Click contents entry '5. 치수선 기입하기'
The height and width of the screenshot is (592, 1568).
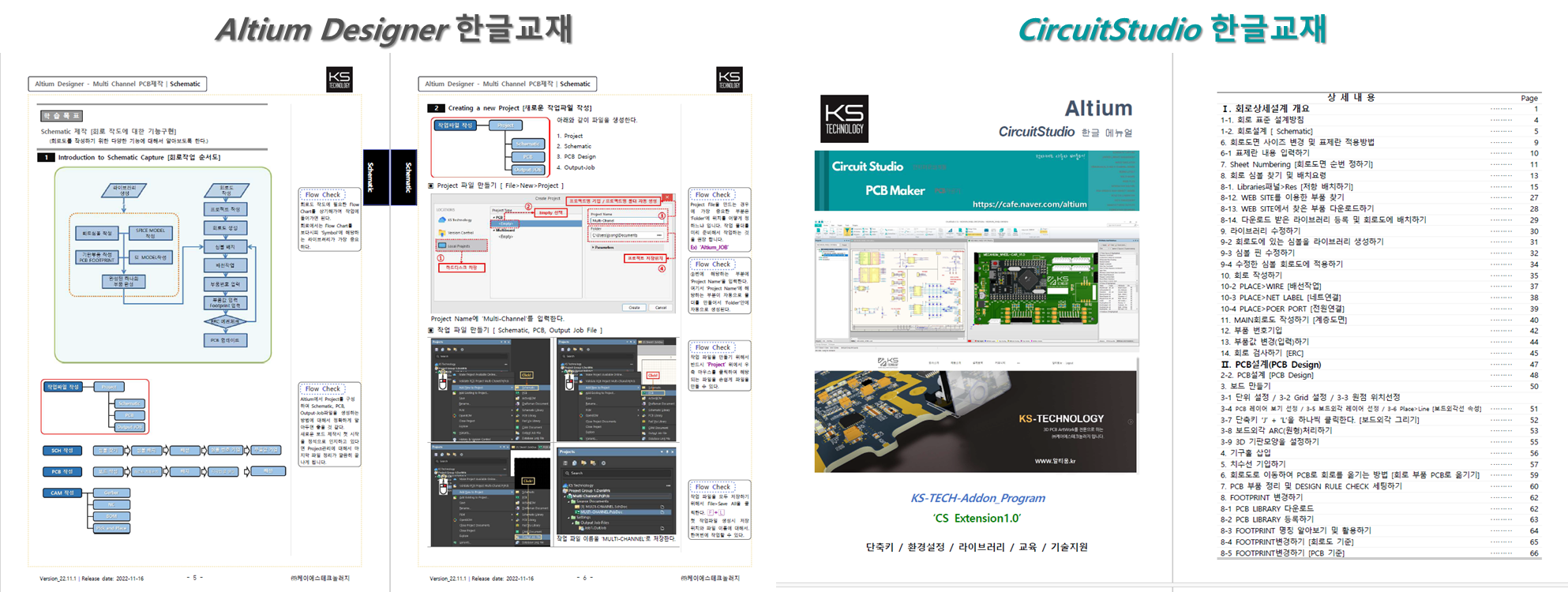[x=1253, y=464]
